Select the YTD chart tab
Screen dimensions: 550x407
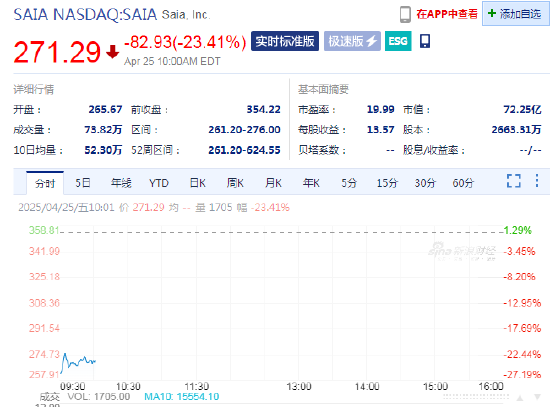click(159, 183)
